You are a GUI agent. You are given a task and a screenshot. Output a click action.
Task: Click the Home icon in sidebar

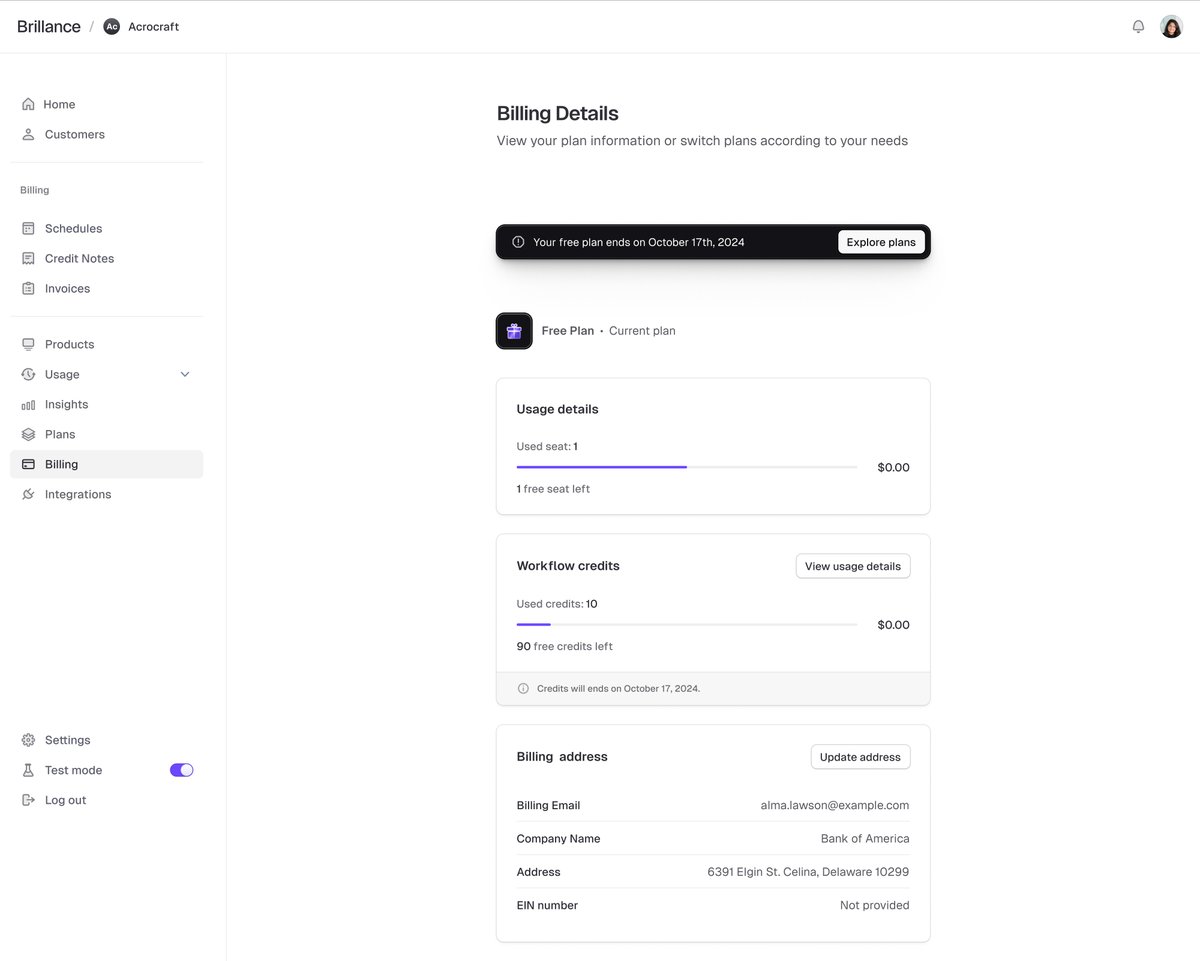pos(28,104)
